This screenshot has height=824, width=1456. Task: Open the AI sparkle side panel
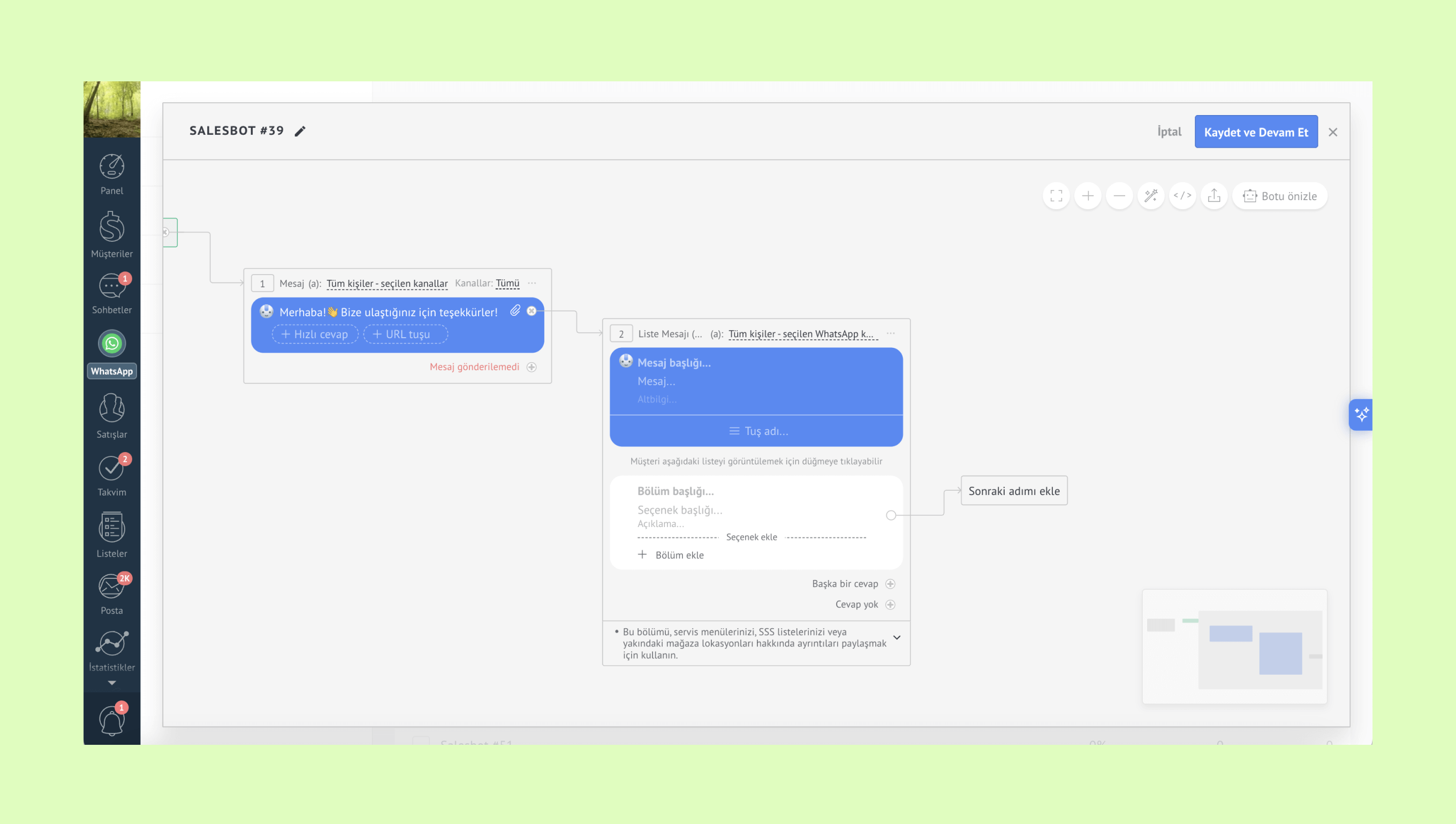tap(1361, 415)
